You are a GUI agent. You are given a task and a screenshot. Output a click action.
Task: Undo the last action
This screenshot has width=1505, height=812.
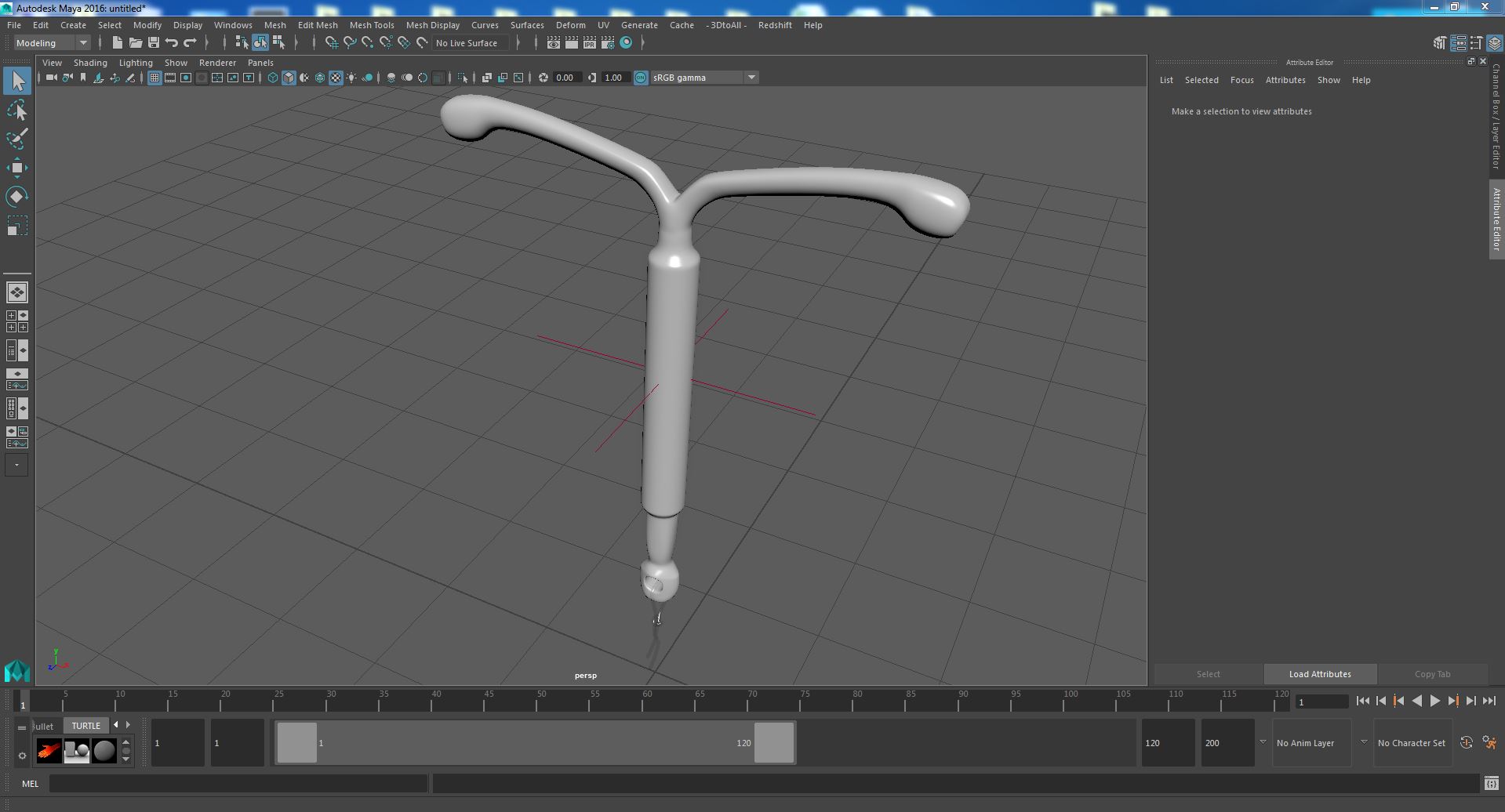[172, 43]
